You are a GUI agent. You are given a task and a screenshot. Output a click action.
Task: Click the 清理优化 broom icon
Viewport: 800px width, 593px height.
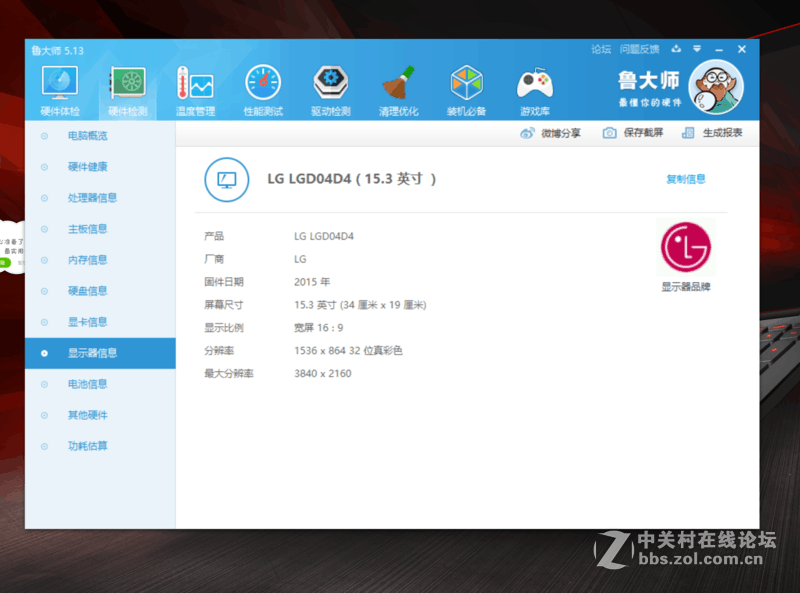398,82
